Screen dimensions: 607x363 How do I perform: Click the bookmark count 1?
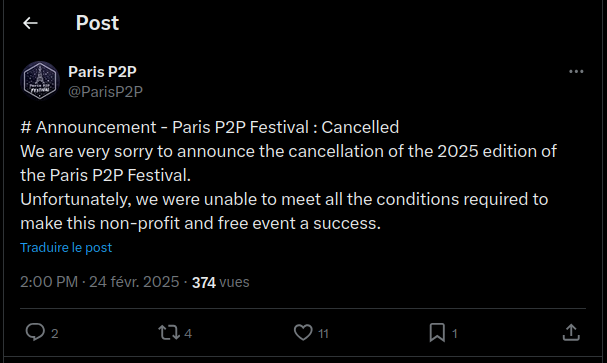(x=455, y=334)
